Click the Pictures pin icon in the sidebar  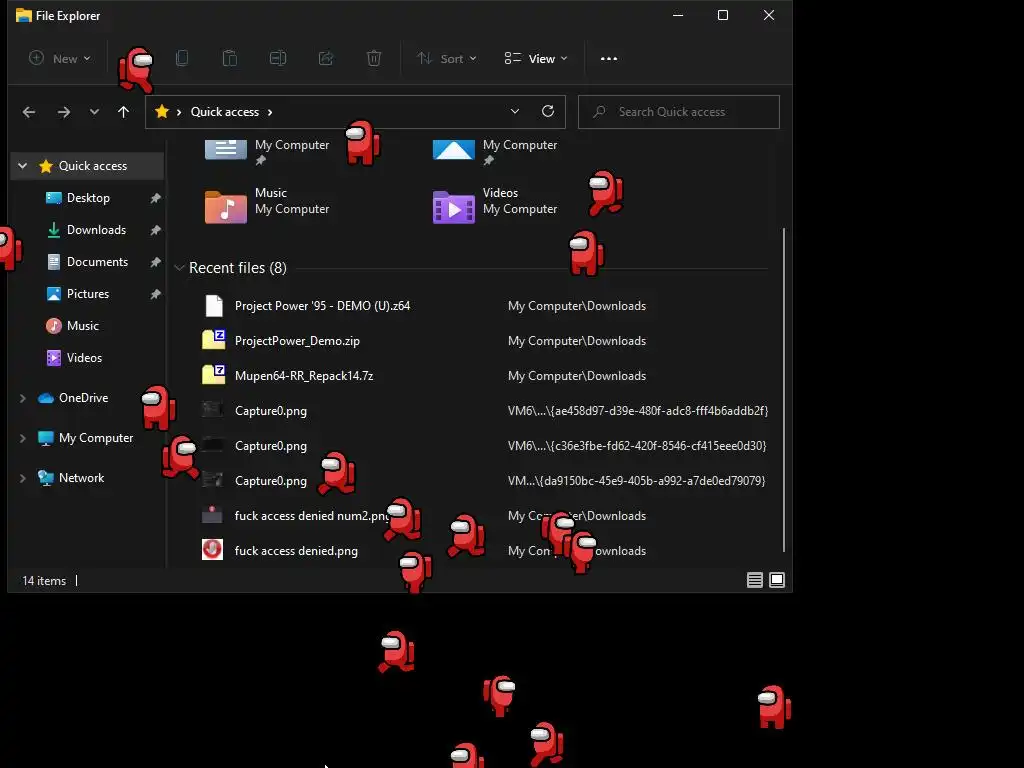(x=155, y=294)
